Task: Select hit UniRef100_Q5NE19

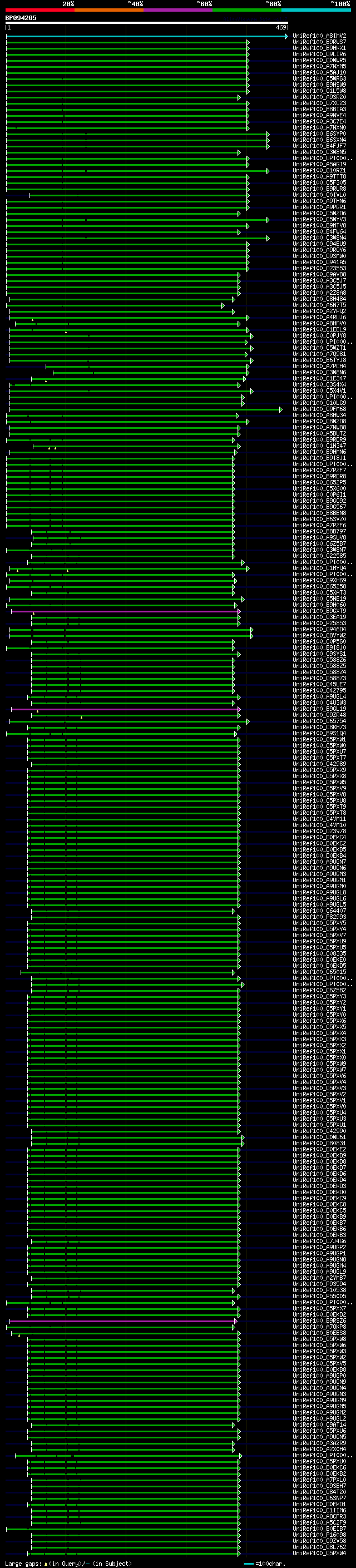Action: [x=319, y=599]
